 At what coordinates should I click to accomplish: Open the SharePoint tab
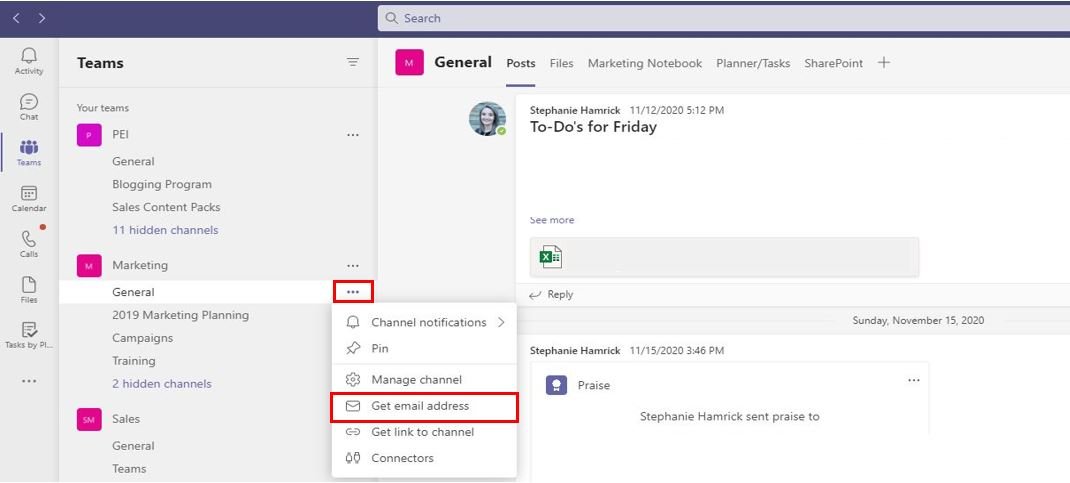click(833, 63)
